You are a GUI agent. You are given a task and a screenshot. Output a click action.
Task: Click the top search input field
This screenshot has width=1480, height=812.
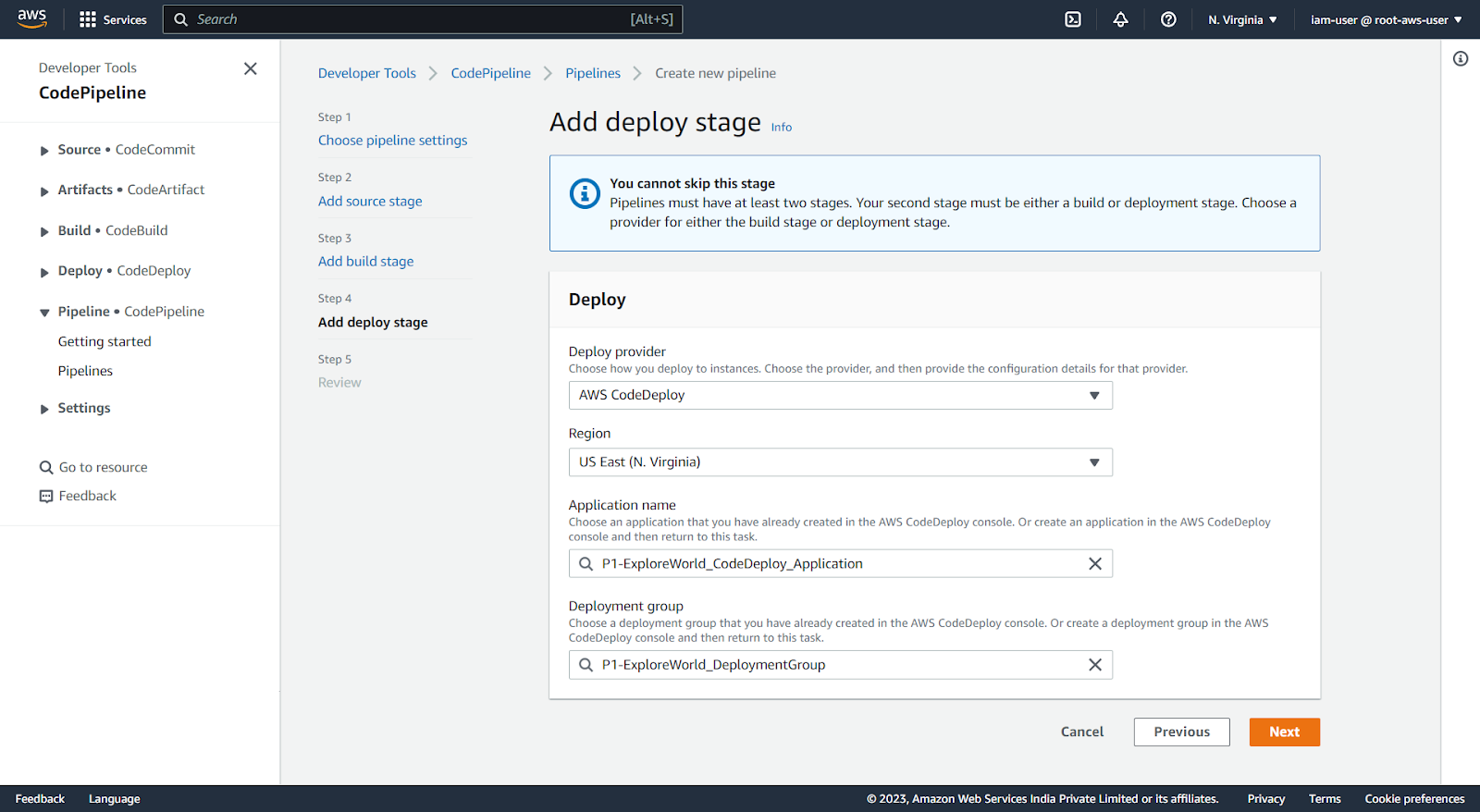coord(423,19)
